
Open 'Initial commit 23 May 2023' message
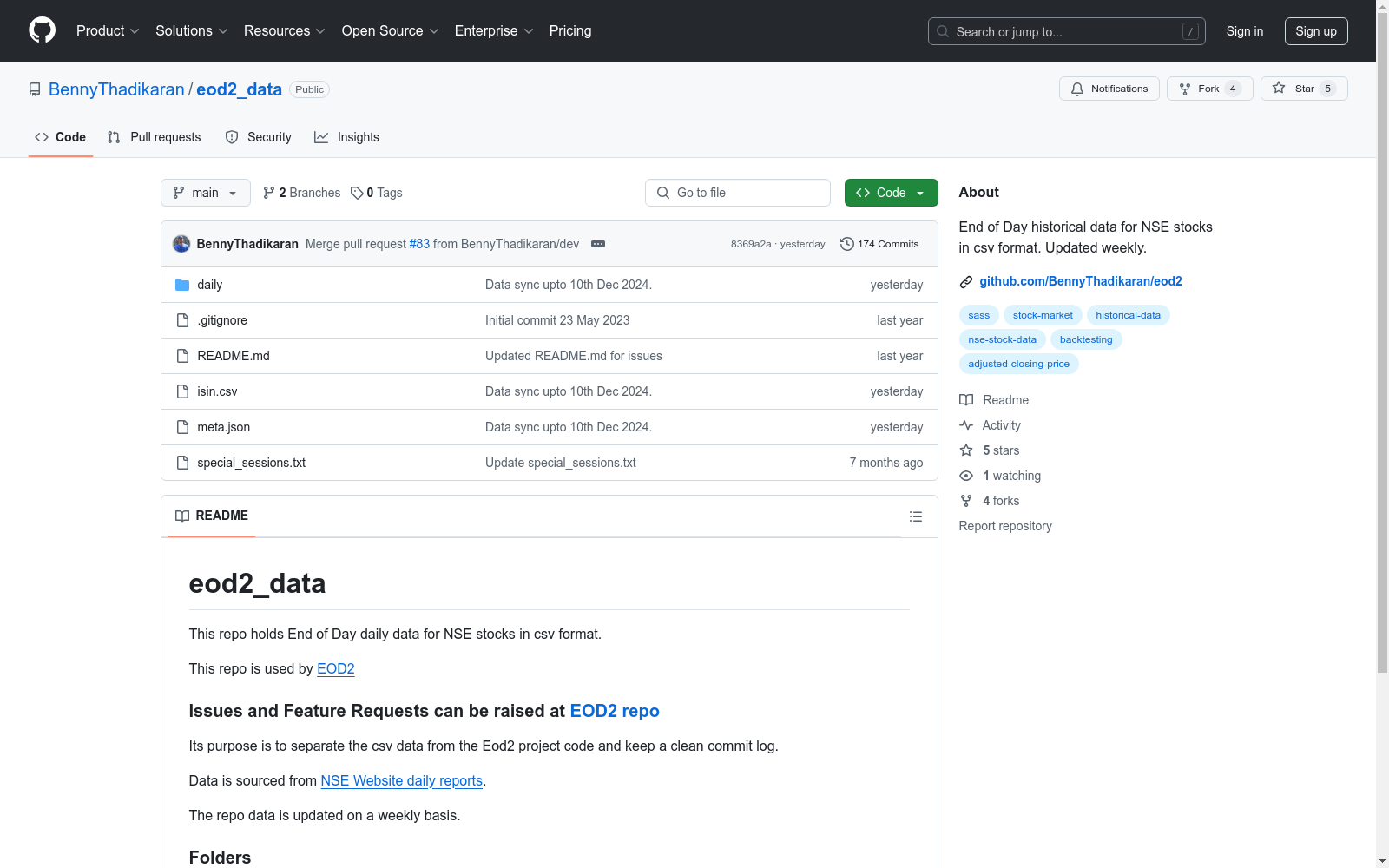tap(557, 320)
